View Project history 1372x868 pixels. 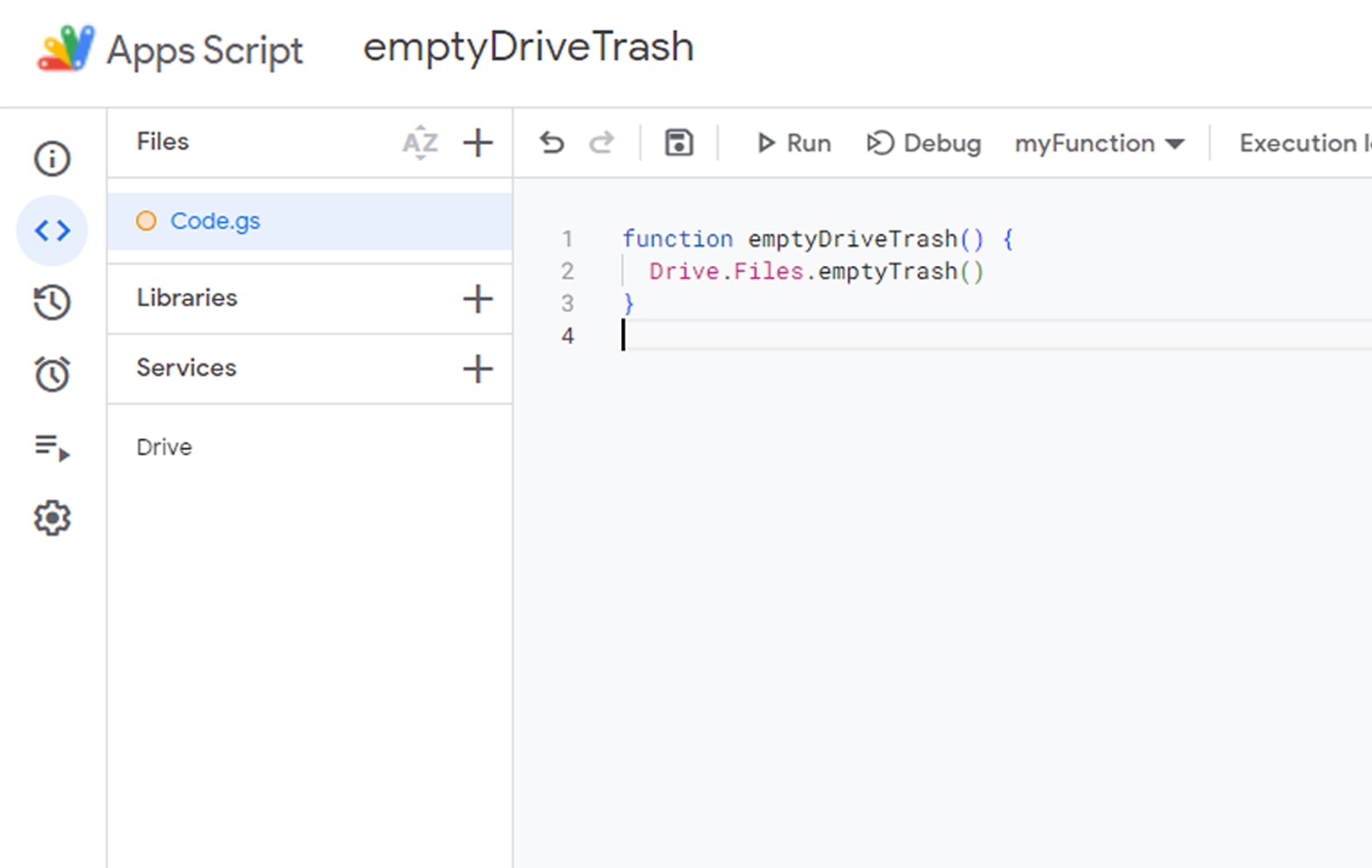pyautogui.click(x=52, y=303)
